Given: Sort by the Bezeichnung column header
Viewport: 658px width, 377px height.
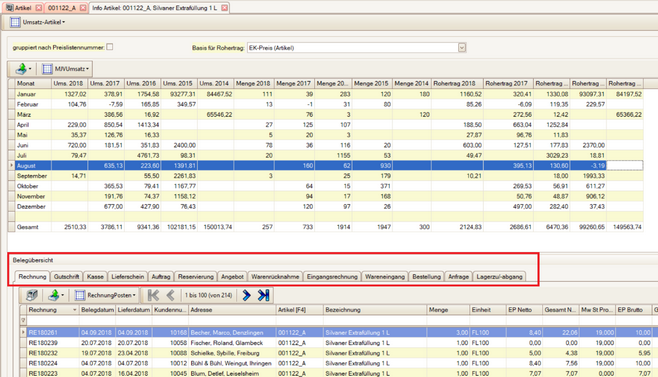Looking at the screenshot, I should click(x=375, y=310).
